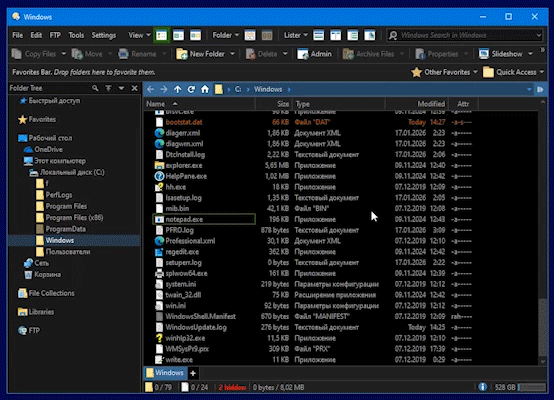Click the Delete toolbar icon

coord(251,54)
